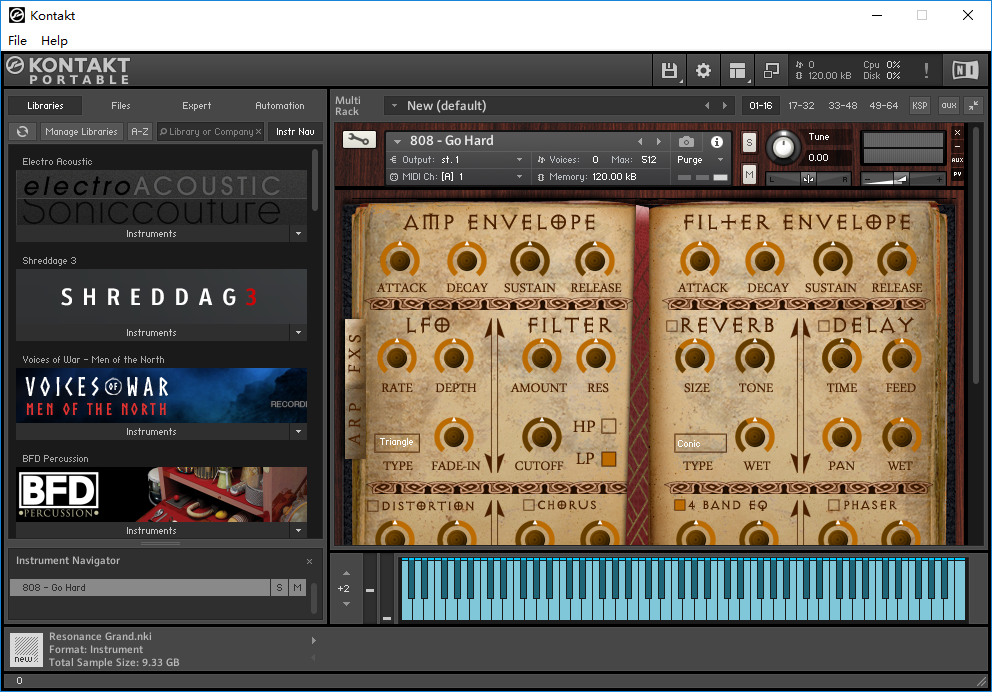Clear the library search field with X

pos(258,132)
